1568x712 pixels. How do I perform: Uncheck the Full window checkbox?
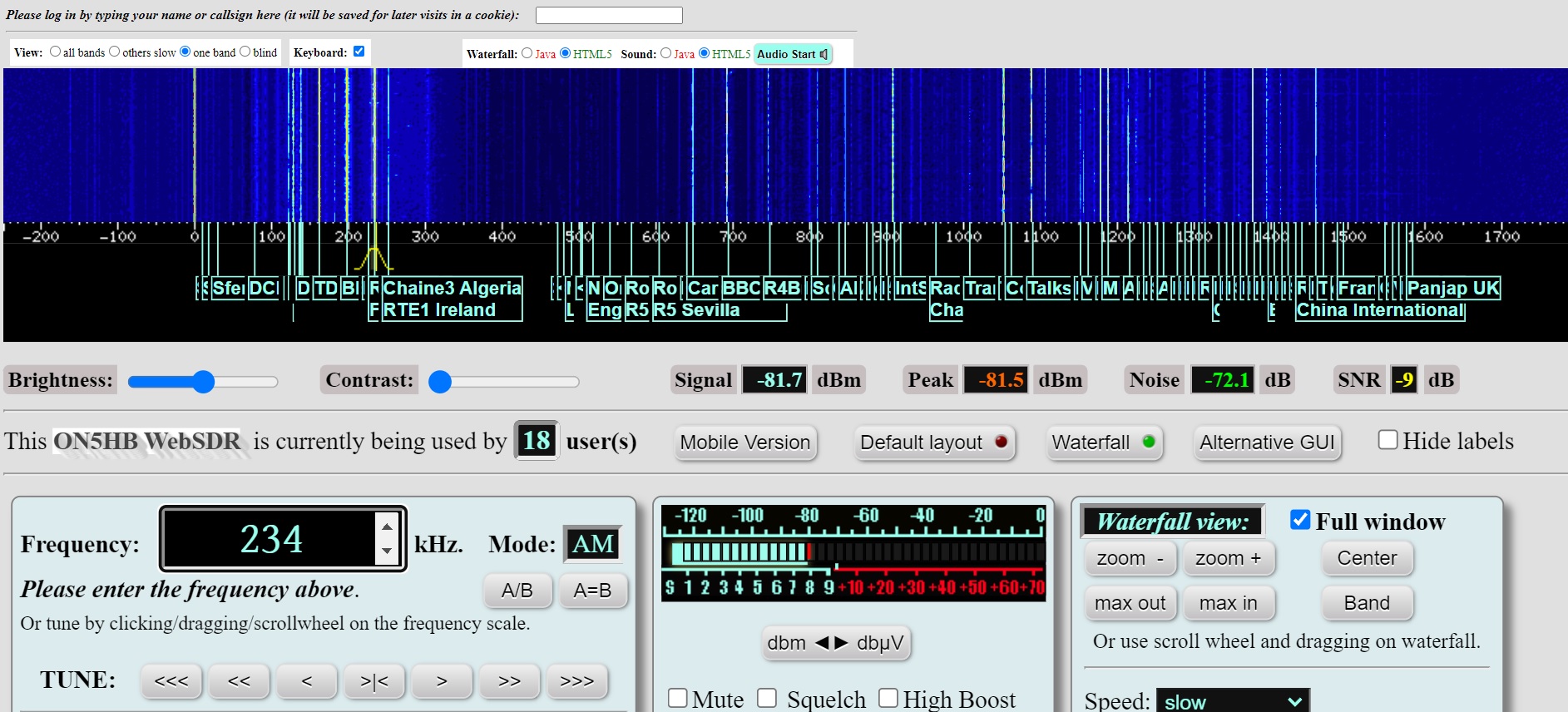1300,520
